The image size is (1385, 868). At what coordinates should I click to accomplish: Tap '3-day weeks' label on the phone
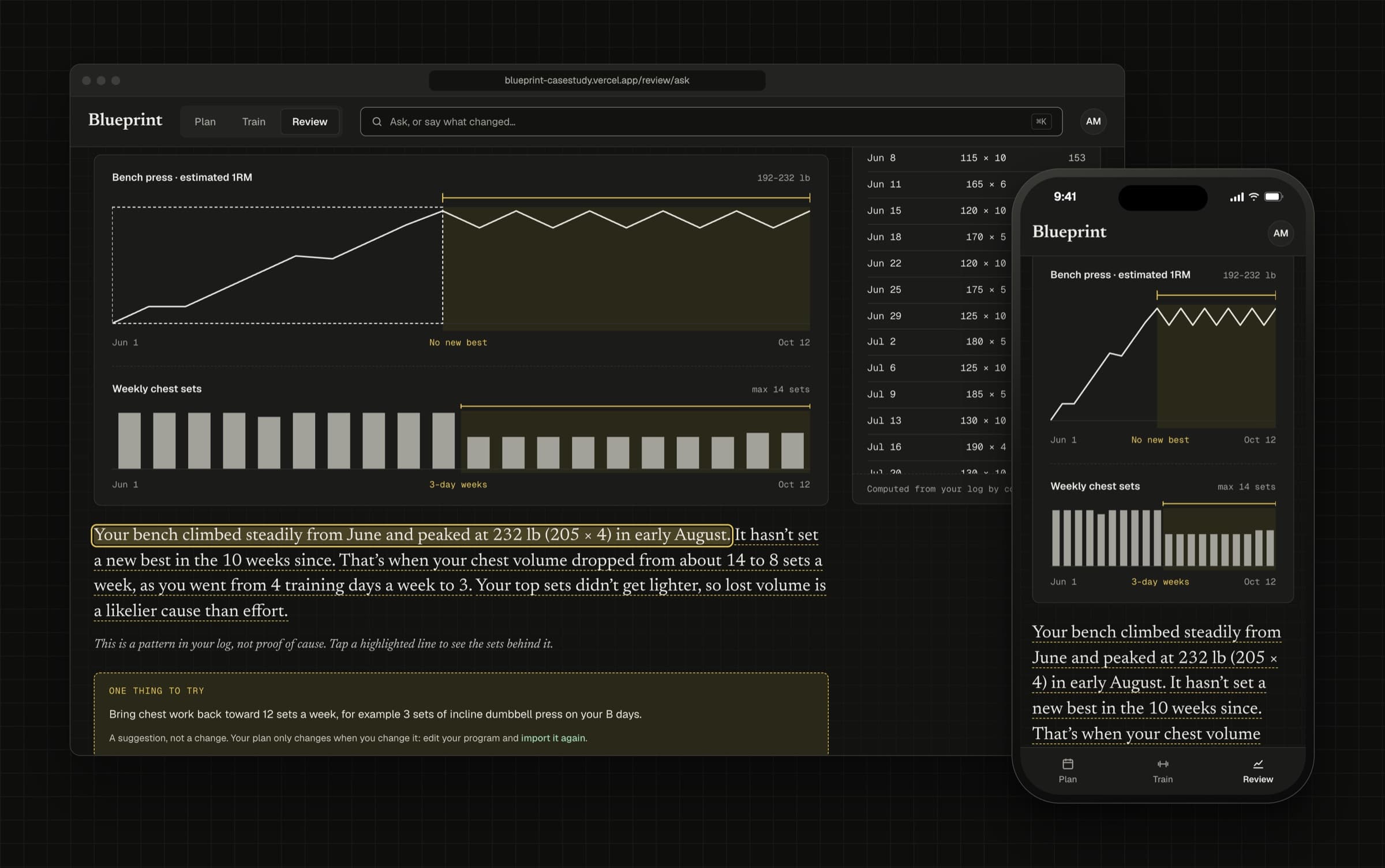click(1160, 582)
